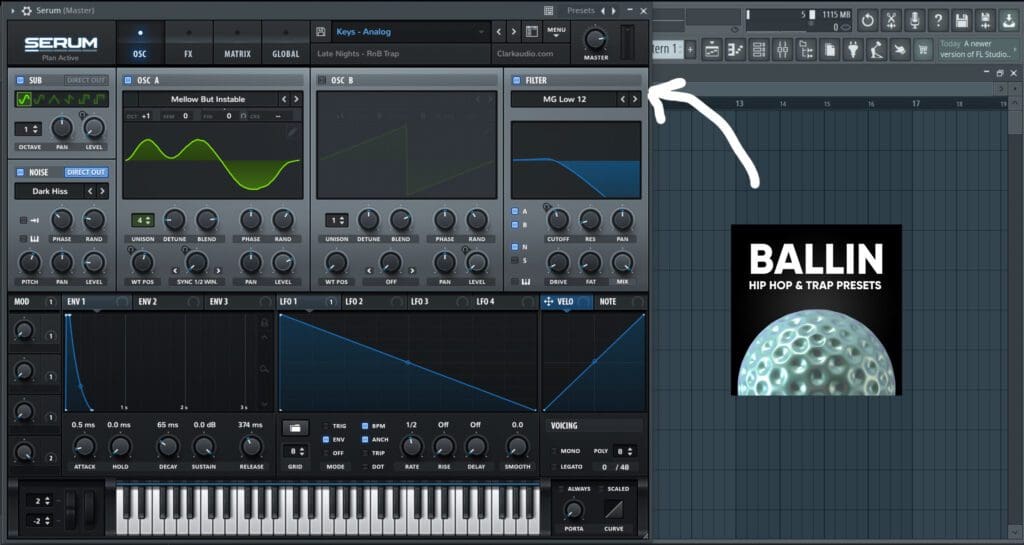Image resolution: width=1024 pixels, height=545 pixels.
Task: Enable OSC B with its power switch
Action: (322, 80)
